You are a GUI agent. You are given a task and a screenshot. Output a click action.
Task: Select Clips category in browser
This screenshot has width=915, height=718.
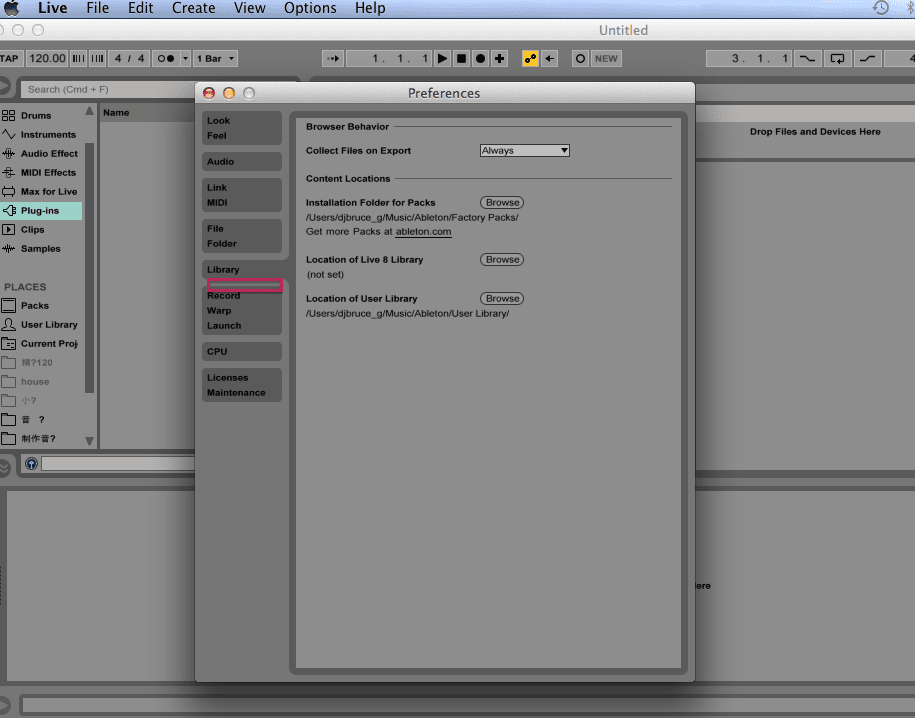click(x=41, y=229)
